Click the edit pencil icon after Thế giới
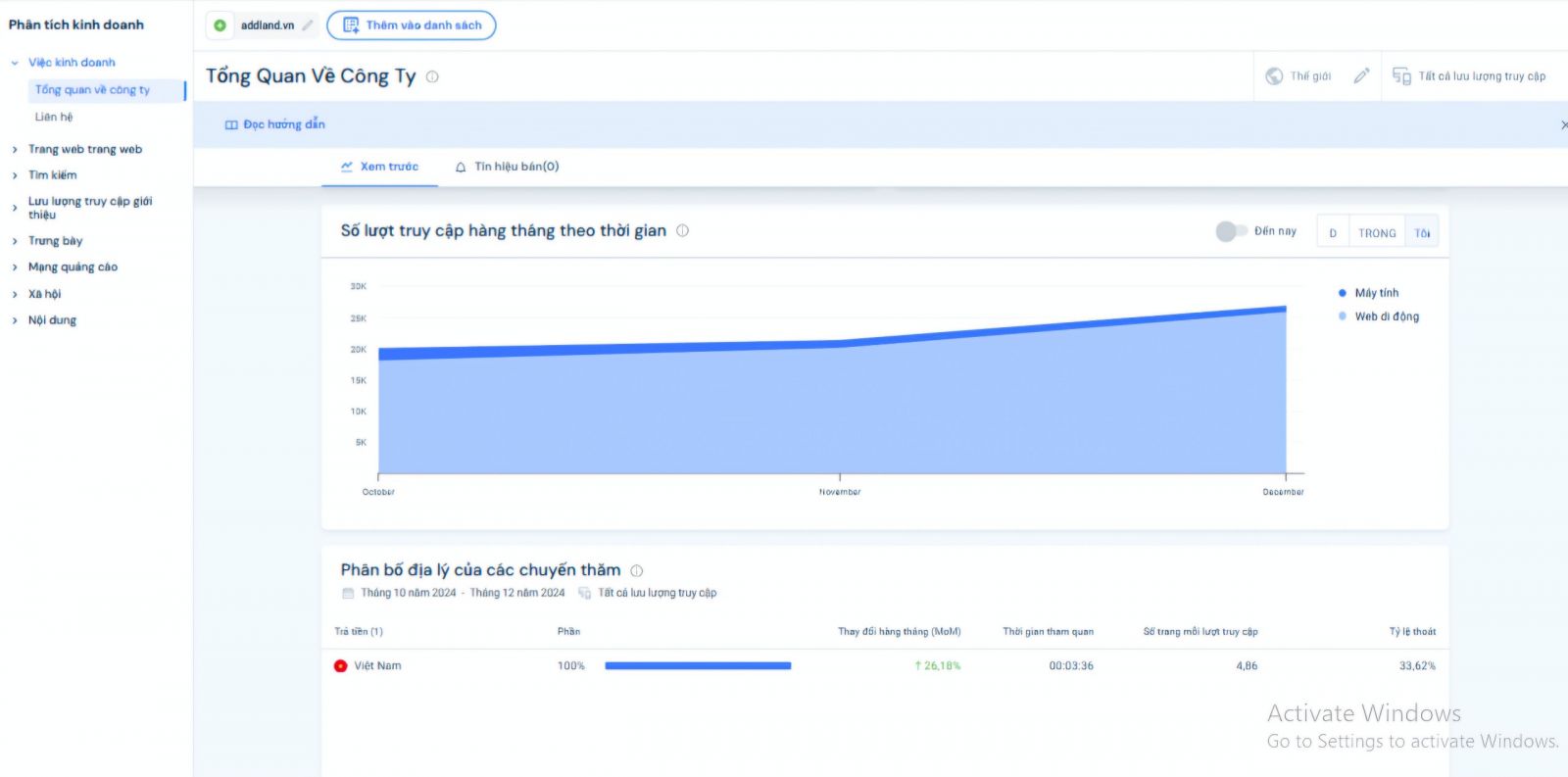 pyautogui.click(x=1361, y=76)
